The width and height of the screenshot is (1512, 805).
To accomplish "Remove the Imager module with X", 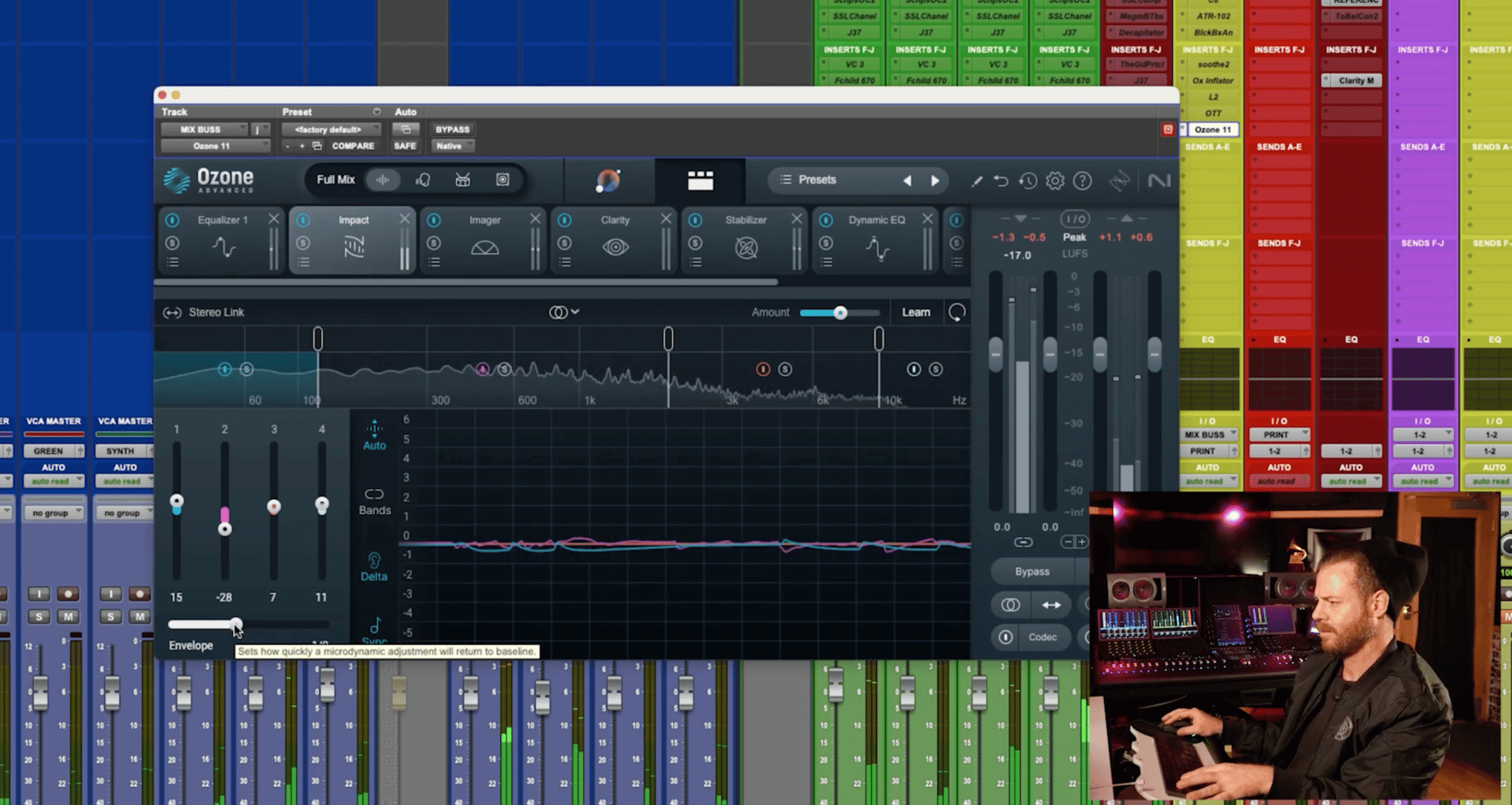I will tap(535, 219).
